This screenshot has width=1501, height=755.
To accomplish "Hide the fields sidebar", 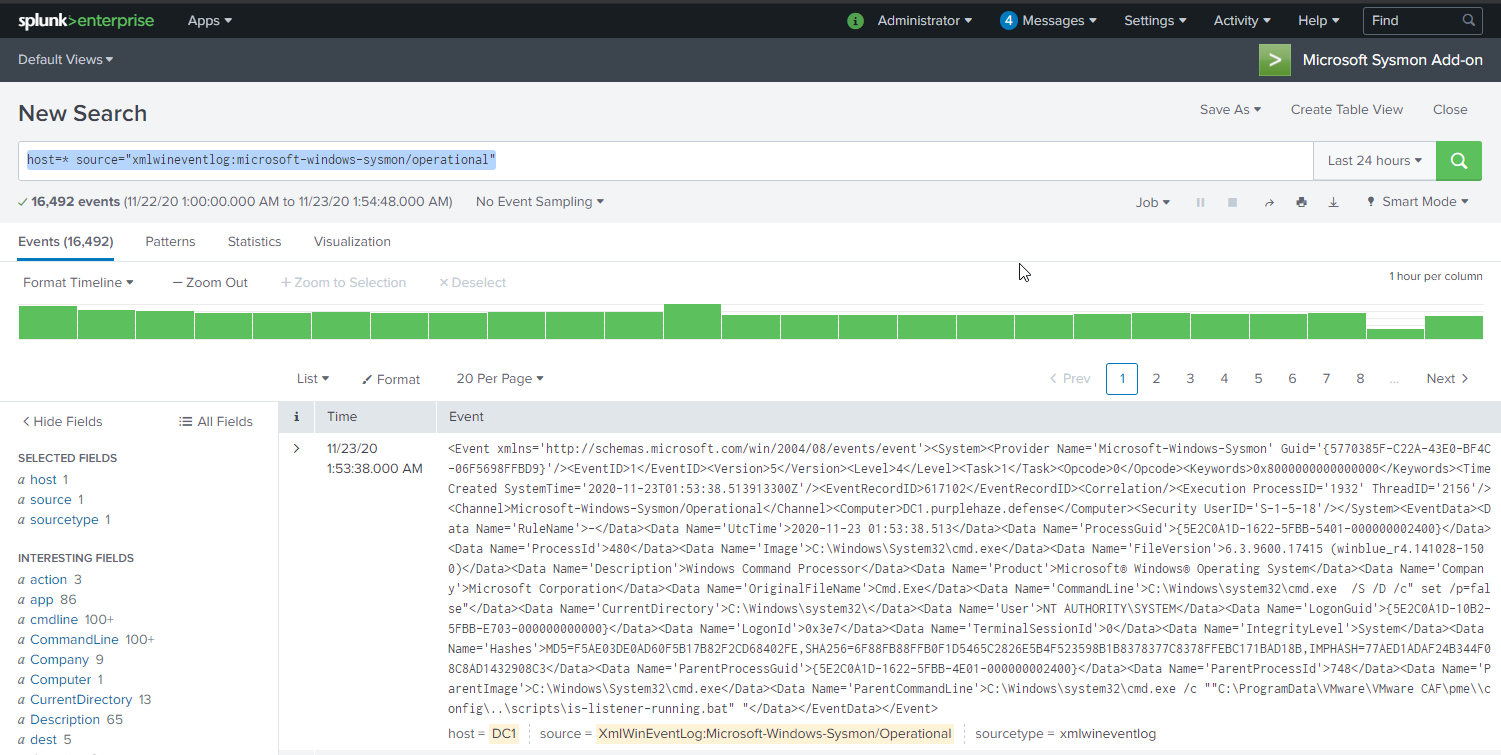I will (62, 421).
